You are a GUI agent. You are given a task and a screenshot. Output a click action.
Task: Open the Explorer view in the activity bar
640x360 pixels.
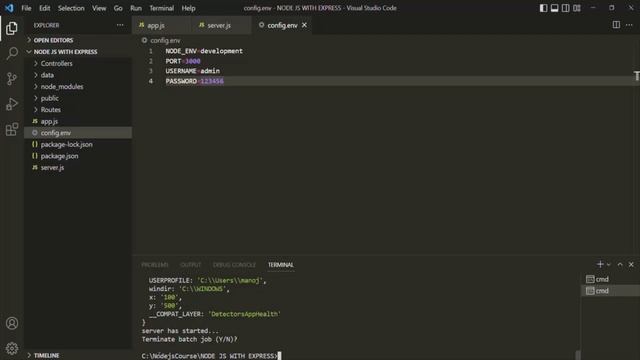point(12,28)
